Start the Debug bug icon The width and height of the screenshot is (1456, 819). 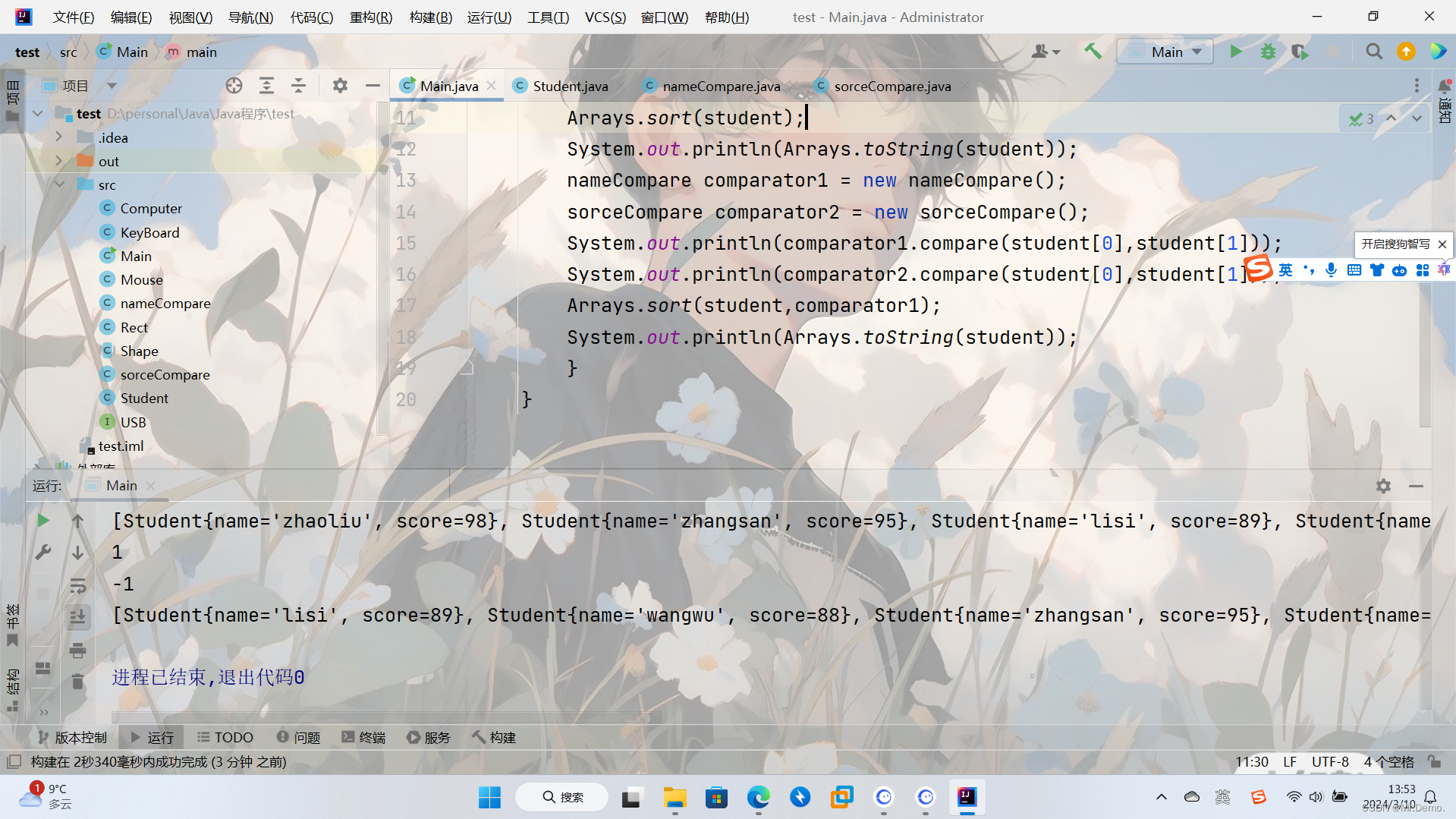1268,52
